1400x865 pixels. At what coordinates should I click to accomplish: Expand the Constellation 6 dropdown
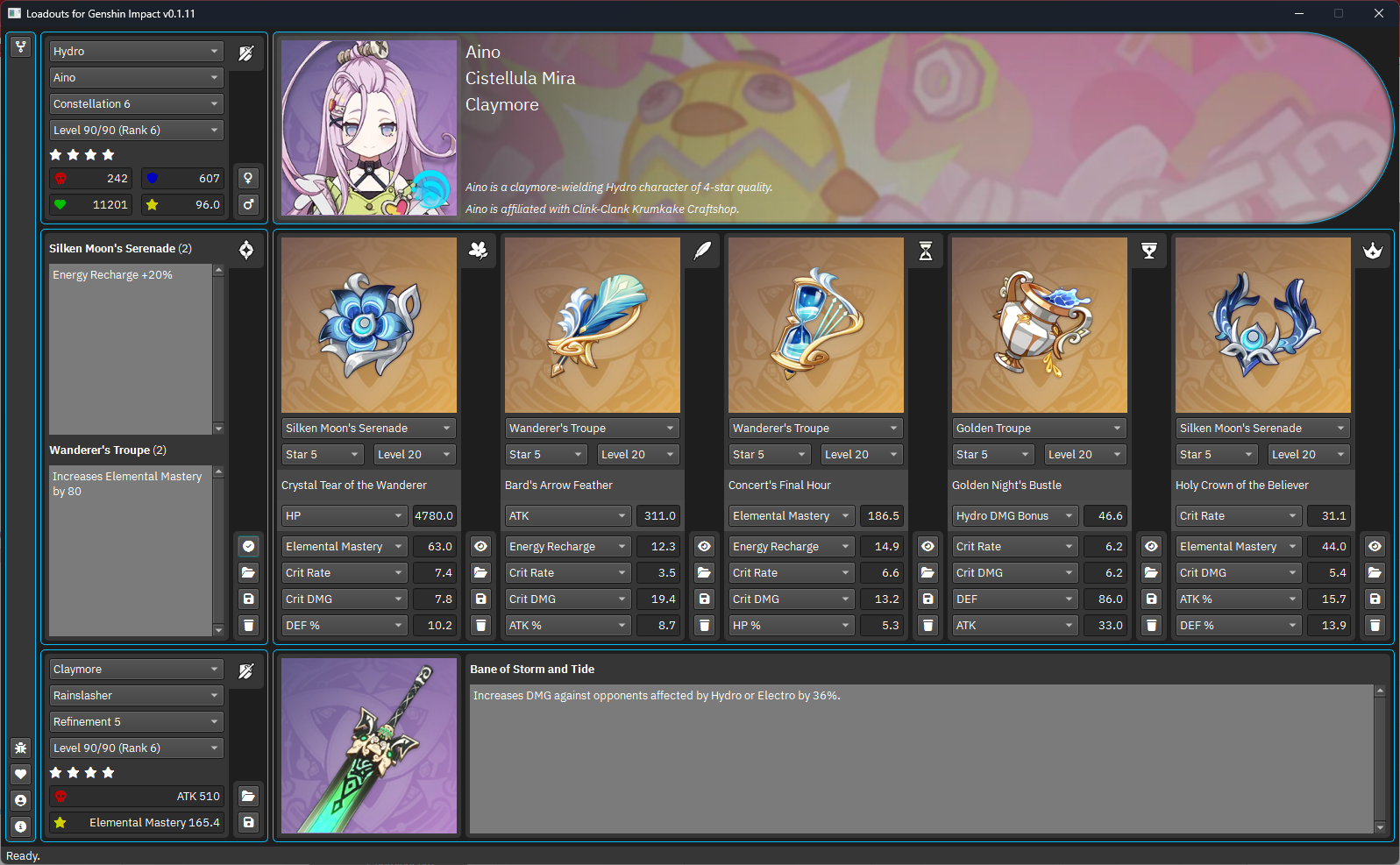click(136, 103)
